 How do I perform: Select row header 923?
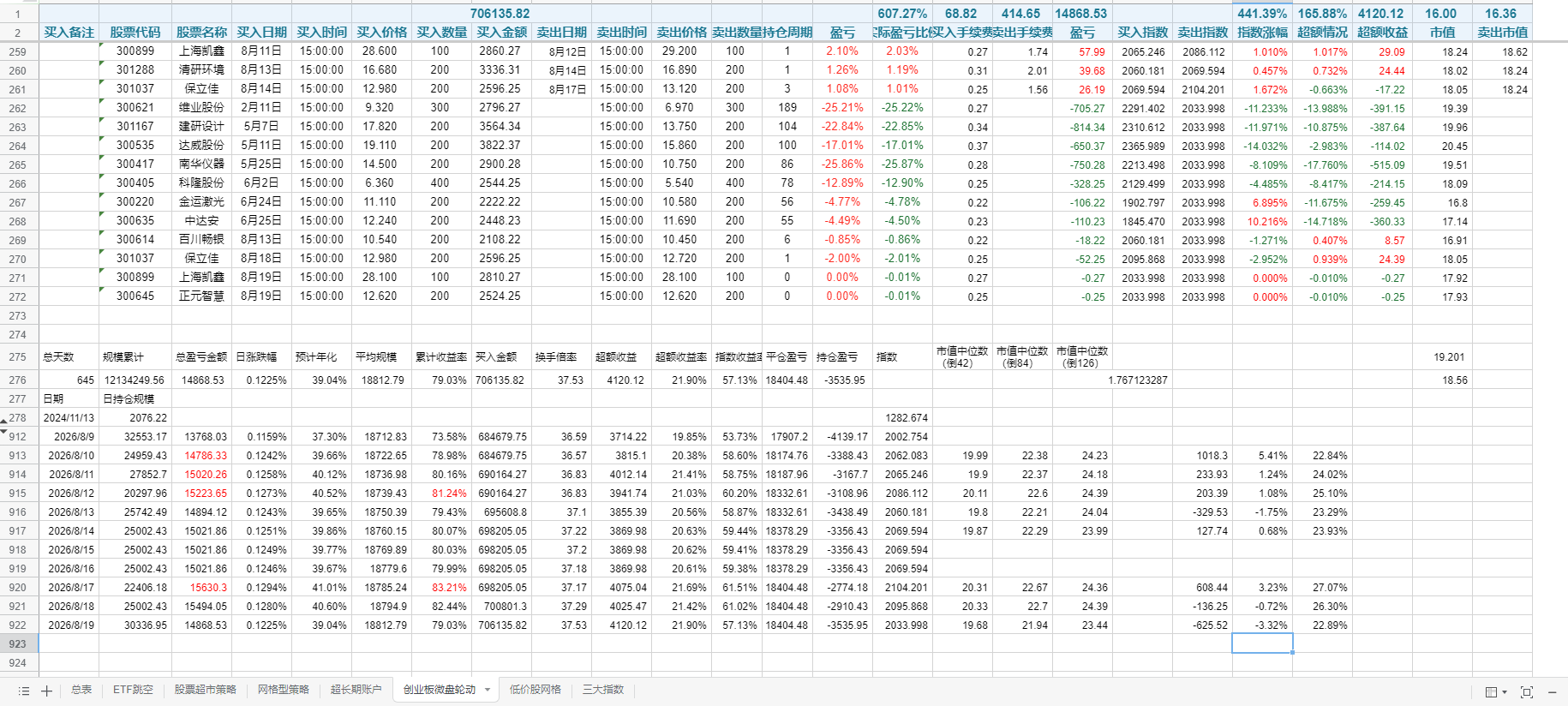[17, 643]
